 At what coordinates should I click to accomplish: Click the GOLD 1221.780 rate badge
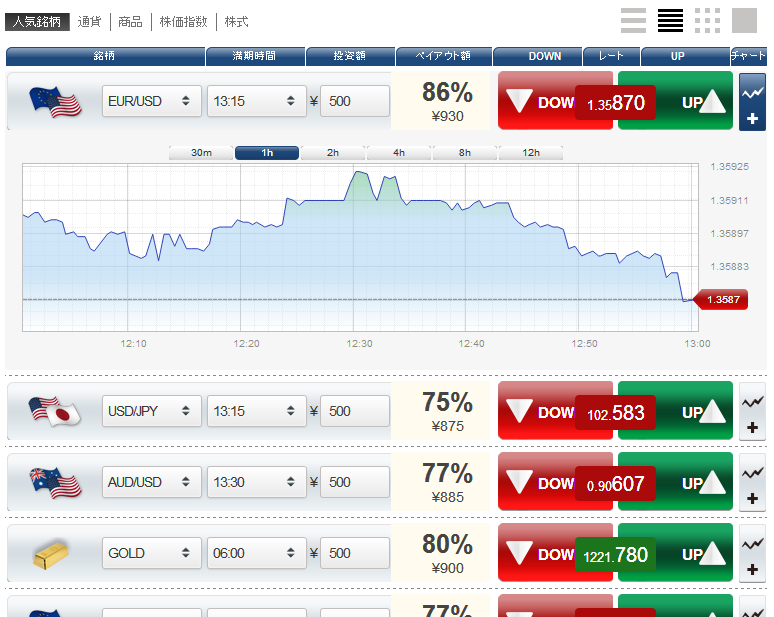coord(616,554)
